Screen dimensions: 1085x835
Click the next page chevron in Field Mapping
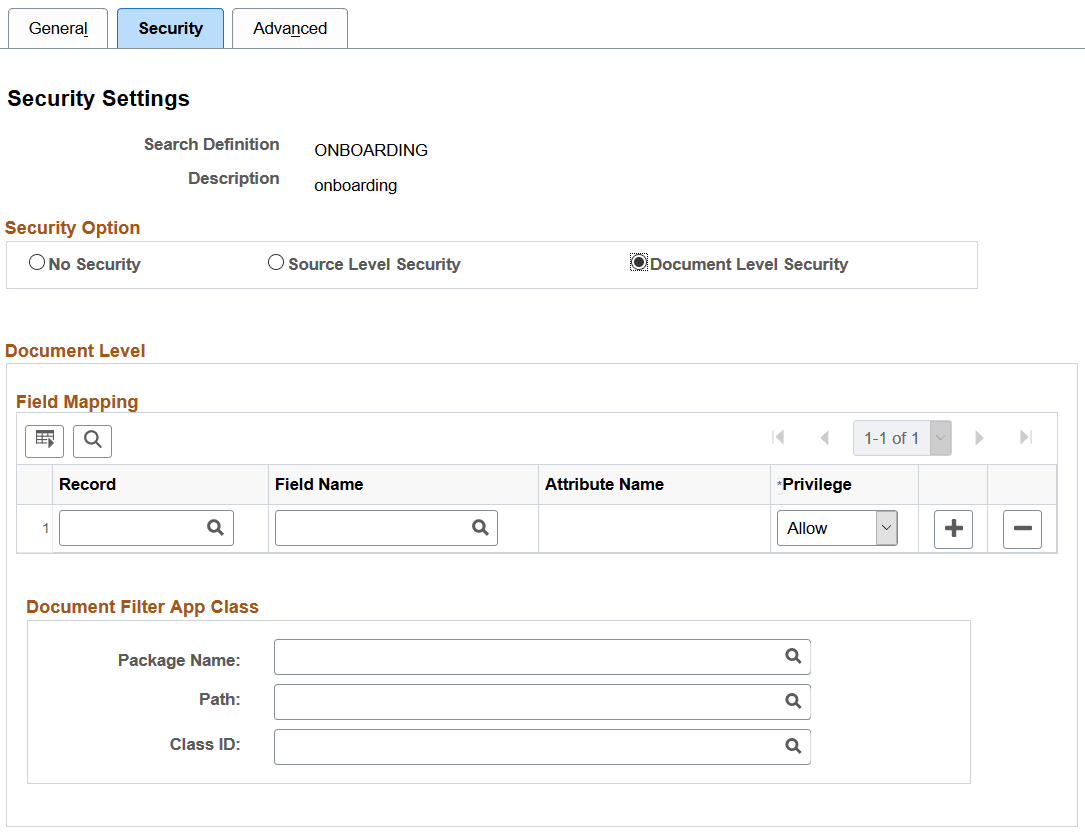pos(979,437)
